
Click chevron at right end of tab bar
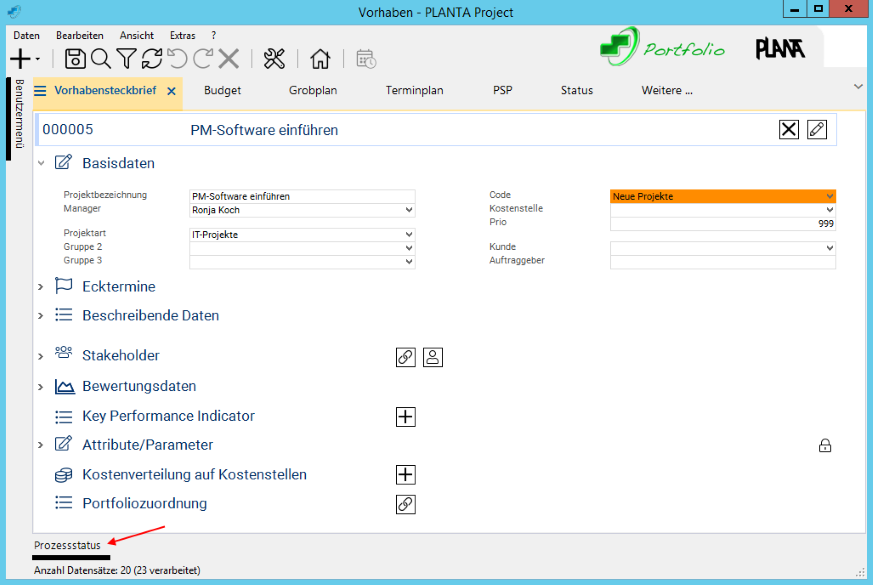click(858, 86)
